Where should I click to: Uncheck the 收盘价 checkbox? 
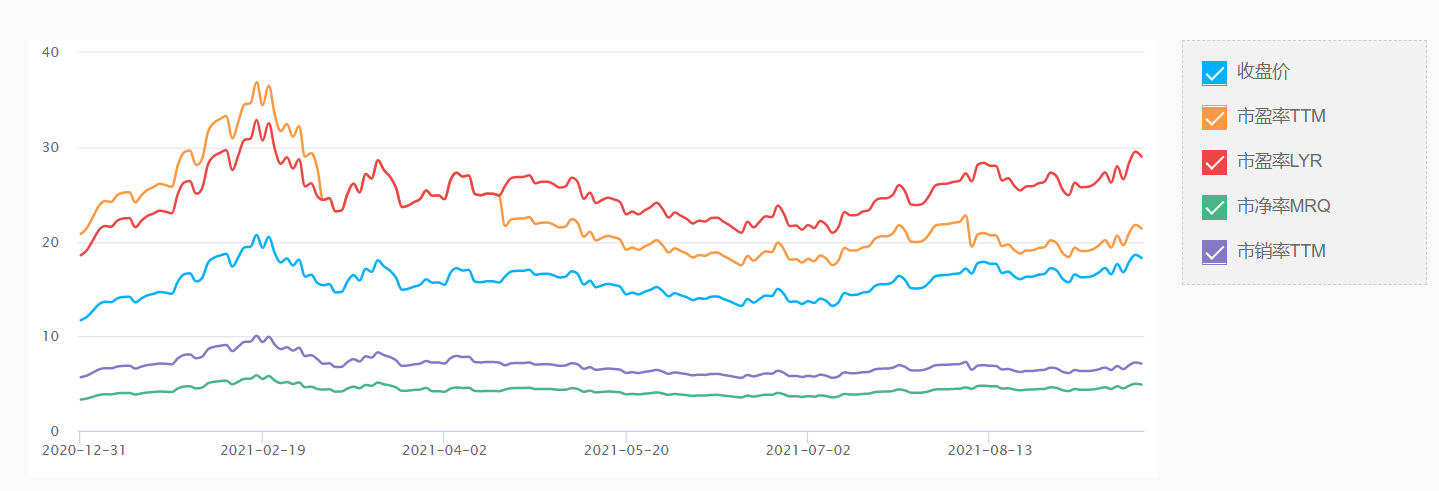pos(1214,73)
